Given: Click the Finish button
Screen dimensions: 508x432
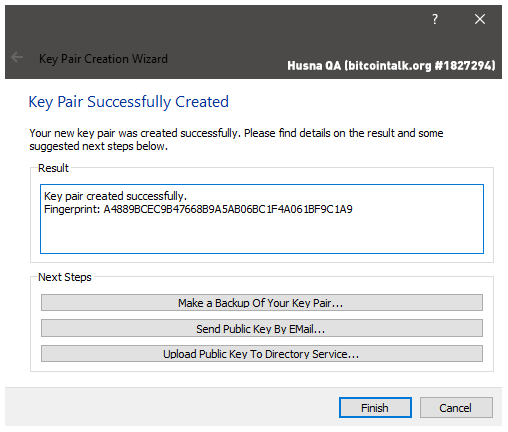Looking at the screenshot, I should (x=375, y=407).
